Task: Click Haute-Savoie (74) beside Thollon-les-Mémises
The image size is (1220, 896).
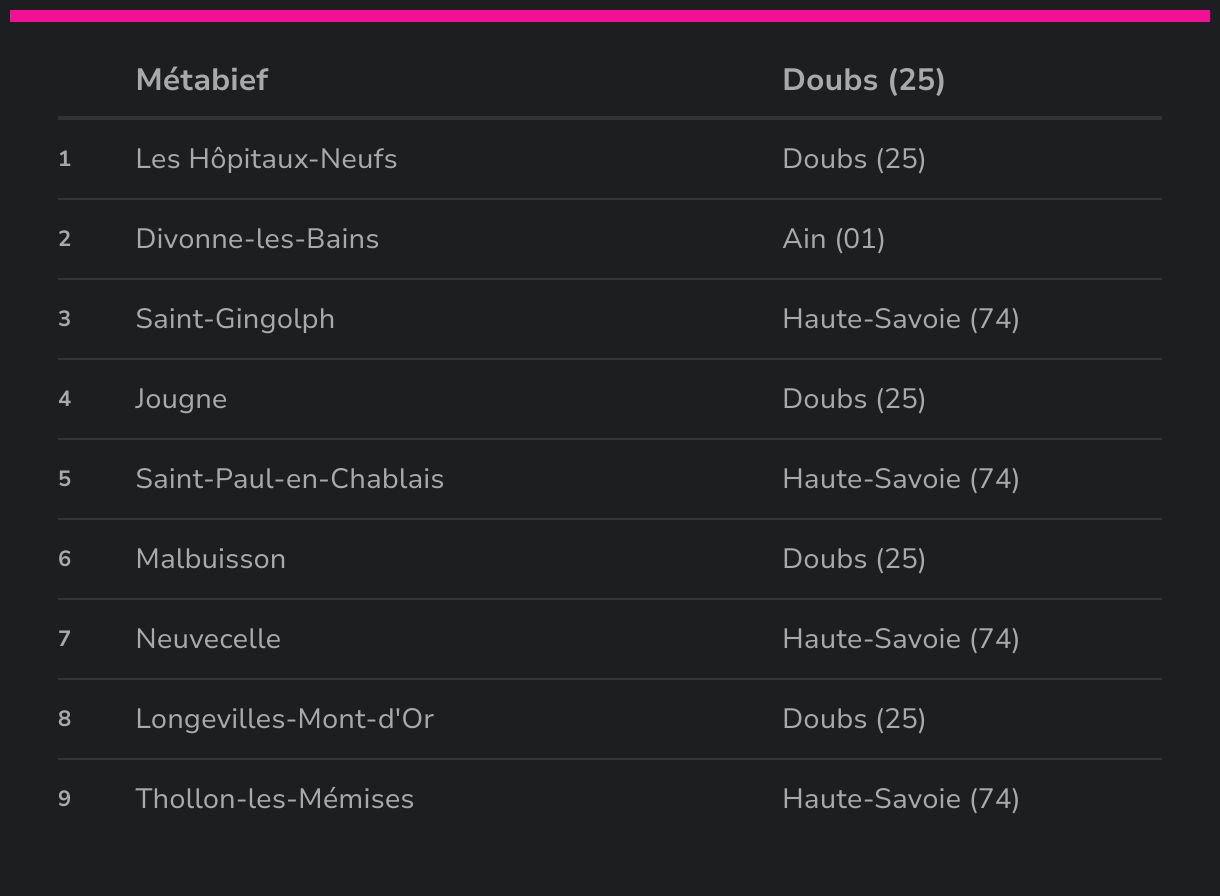Action: pos(901,799)
